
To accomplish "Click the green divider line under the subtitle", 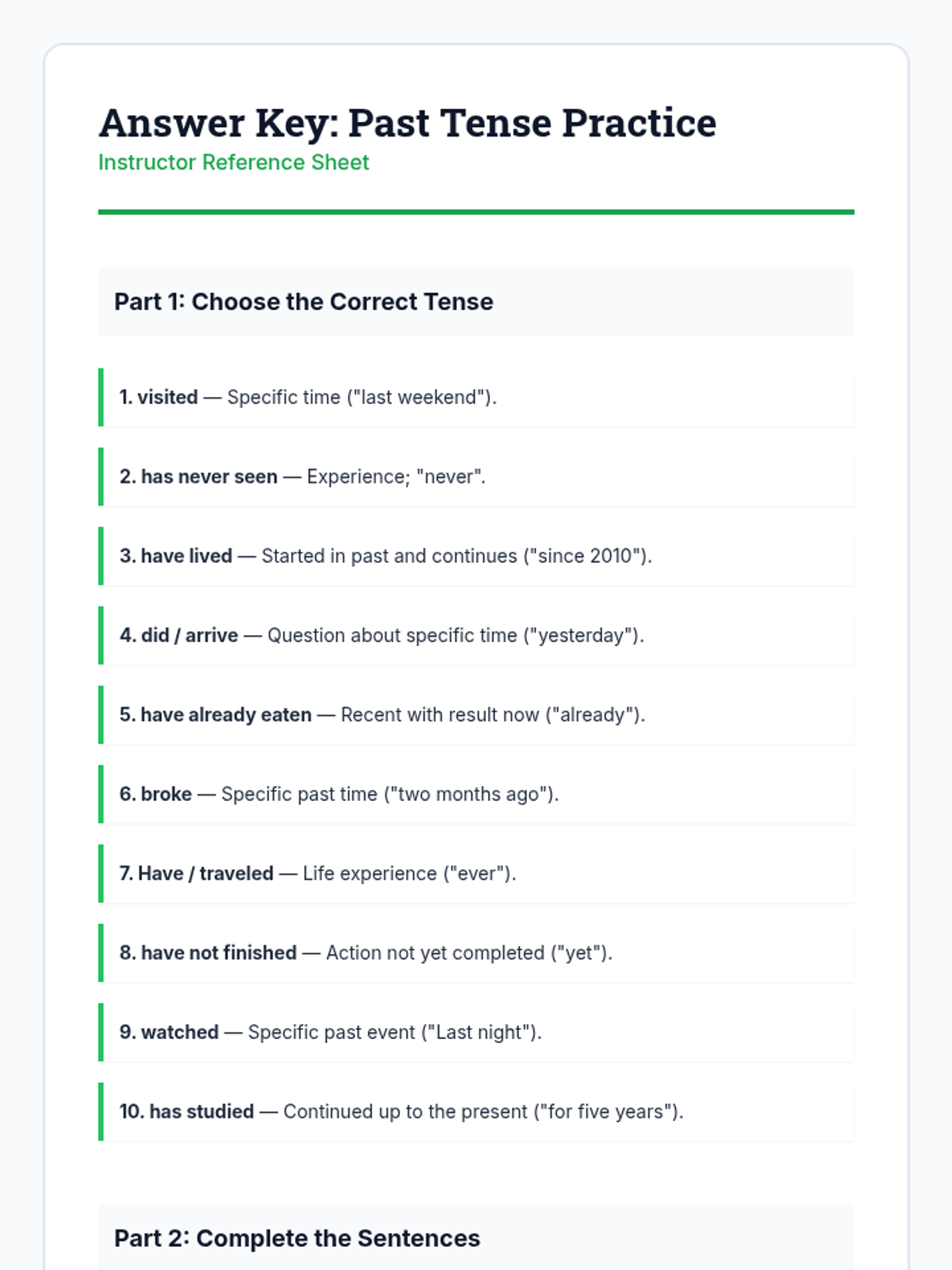I will 476,212.
